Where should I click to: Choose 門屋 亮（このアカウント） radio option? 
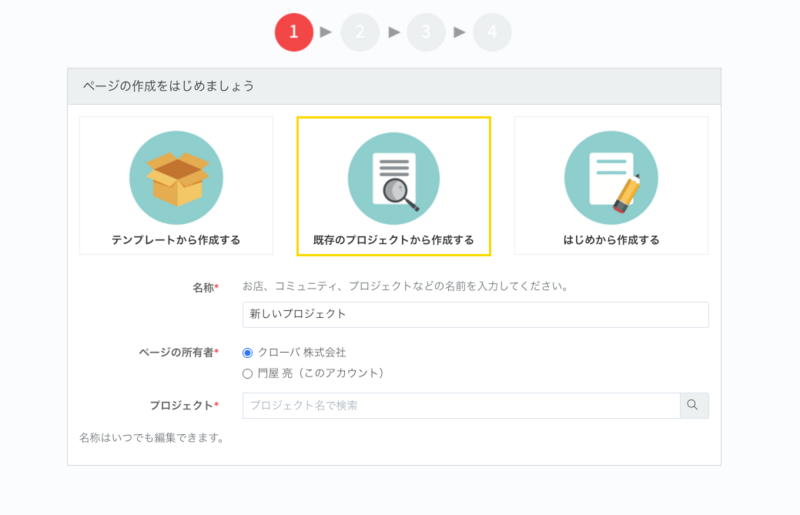click(x=248, y=373)
